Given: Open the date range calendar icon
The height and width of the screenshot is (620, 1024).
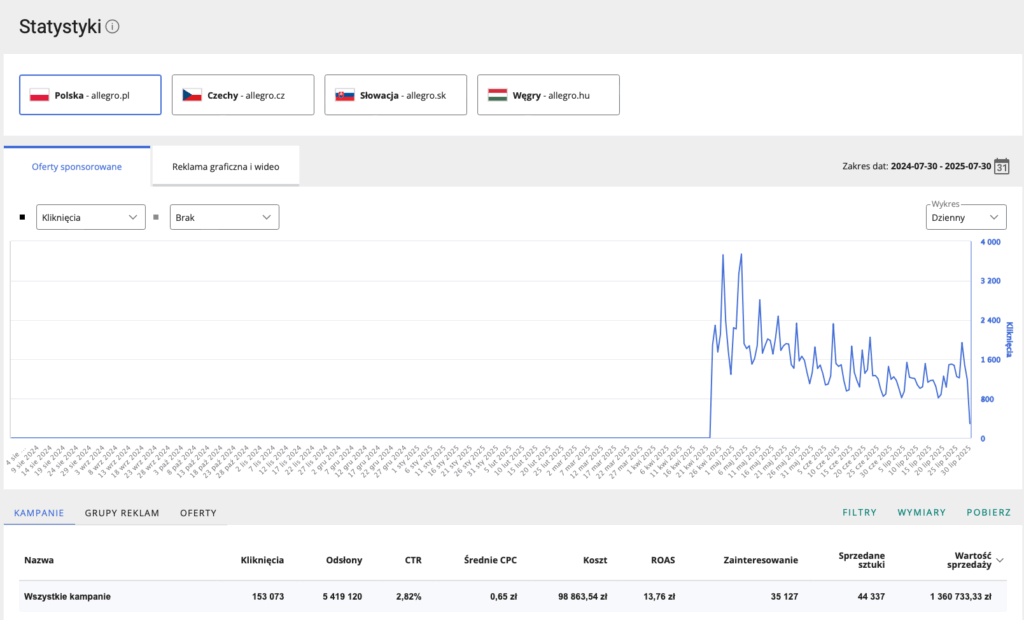Looking at the screenshot, I should coord(1002,166).
